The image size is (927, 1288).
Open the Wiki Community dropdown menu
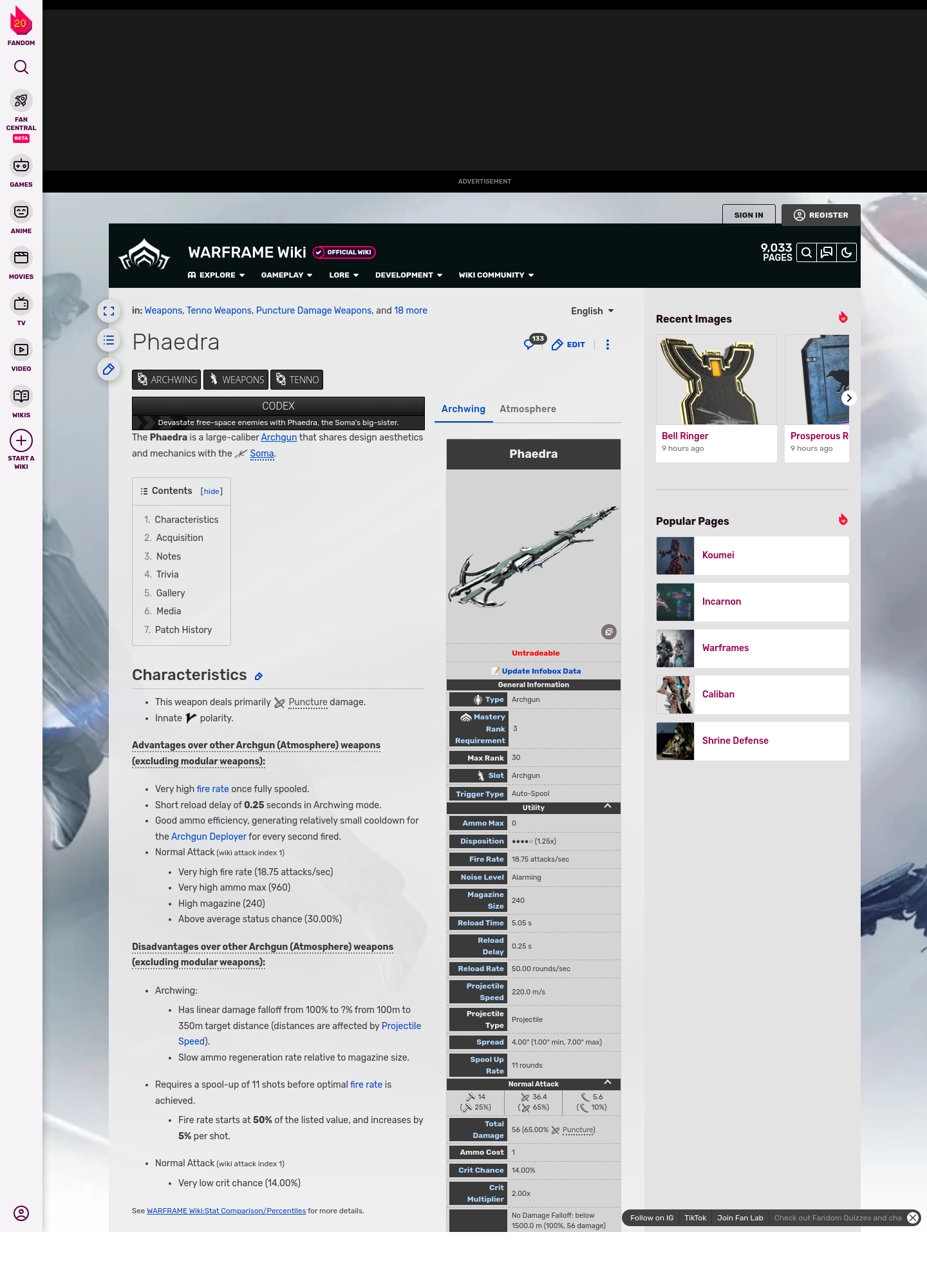(x=496, y=275)
